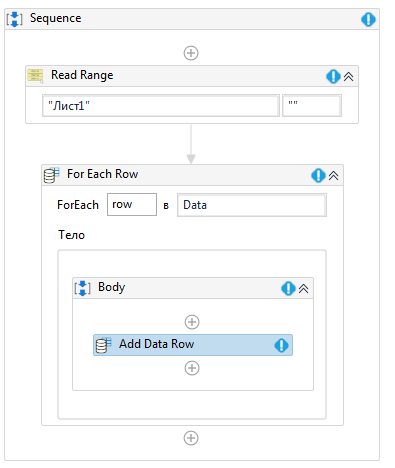The width and height of the screenshot is (395, 468).
Task: Click the For Each Row activity icon
Action: click(x=51, y=175)
